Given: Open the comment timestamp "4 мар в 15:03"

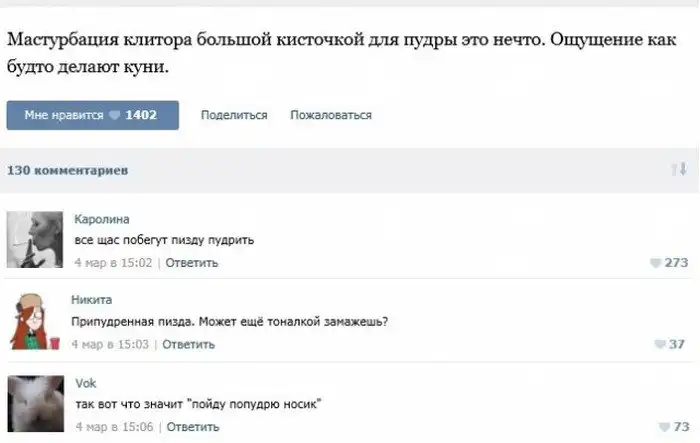Looking at the screenshot, I should (111, 345).
